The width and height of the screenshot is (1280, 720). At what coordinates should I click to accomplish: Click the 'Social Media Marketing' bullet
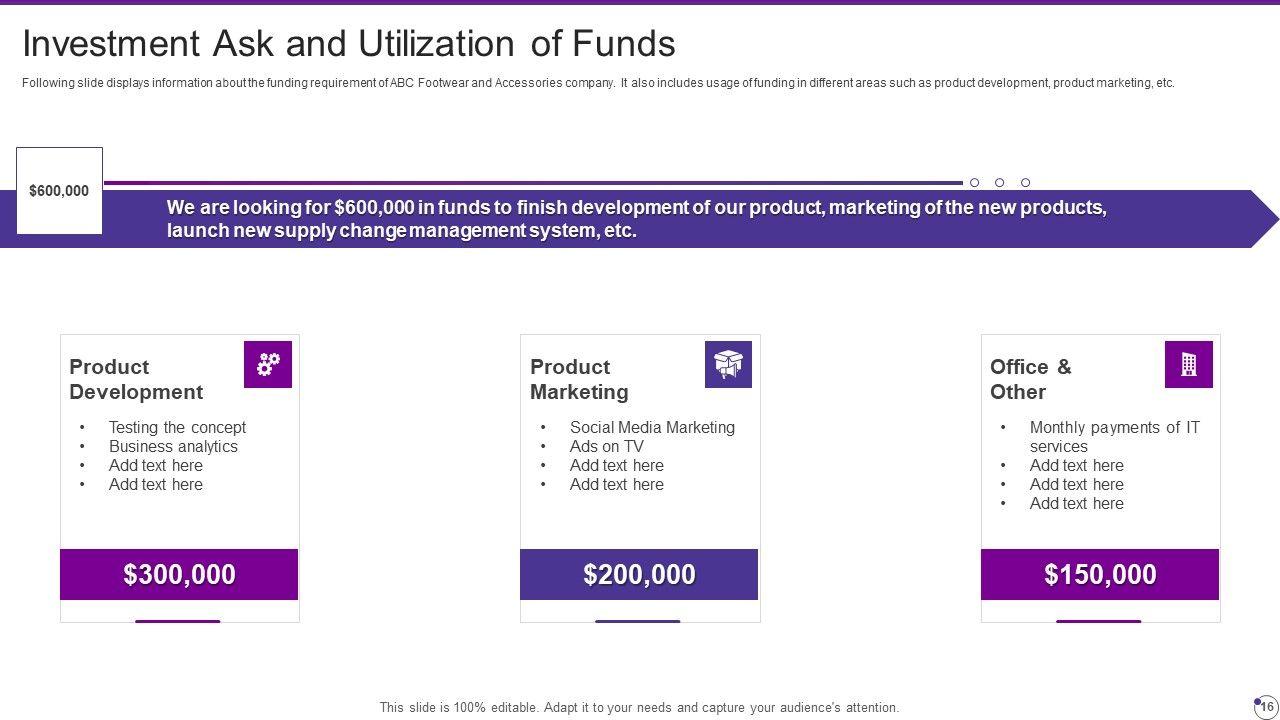pos(652,427)
